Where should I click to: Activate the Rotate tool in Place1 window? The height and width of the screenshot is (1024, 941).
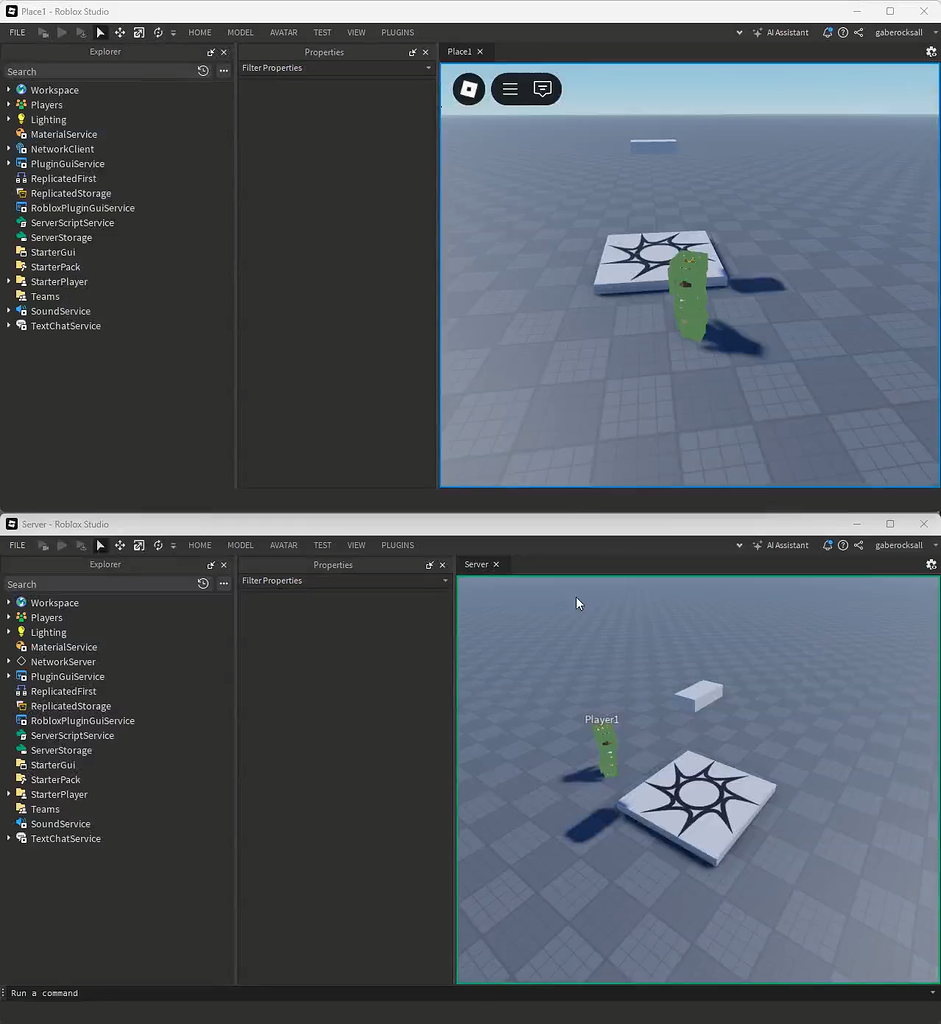[x=158, y=33]
